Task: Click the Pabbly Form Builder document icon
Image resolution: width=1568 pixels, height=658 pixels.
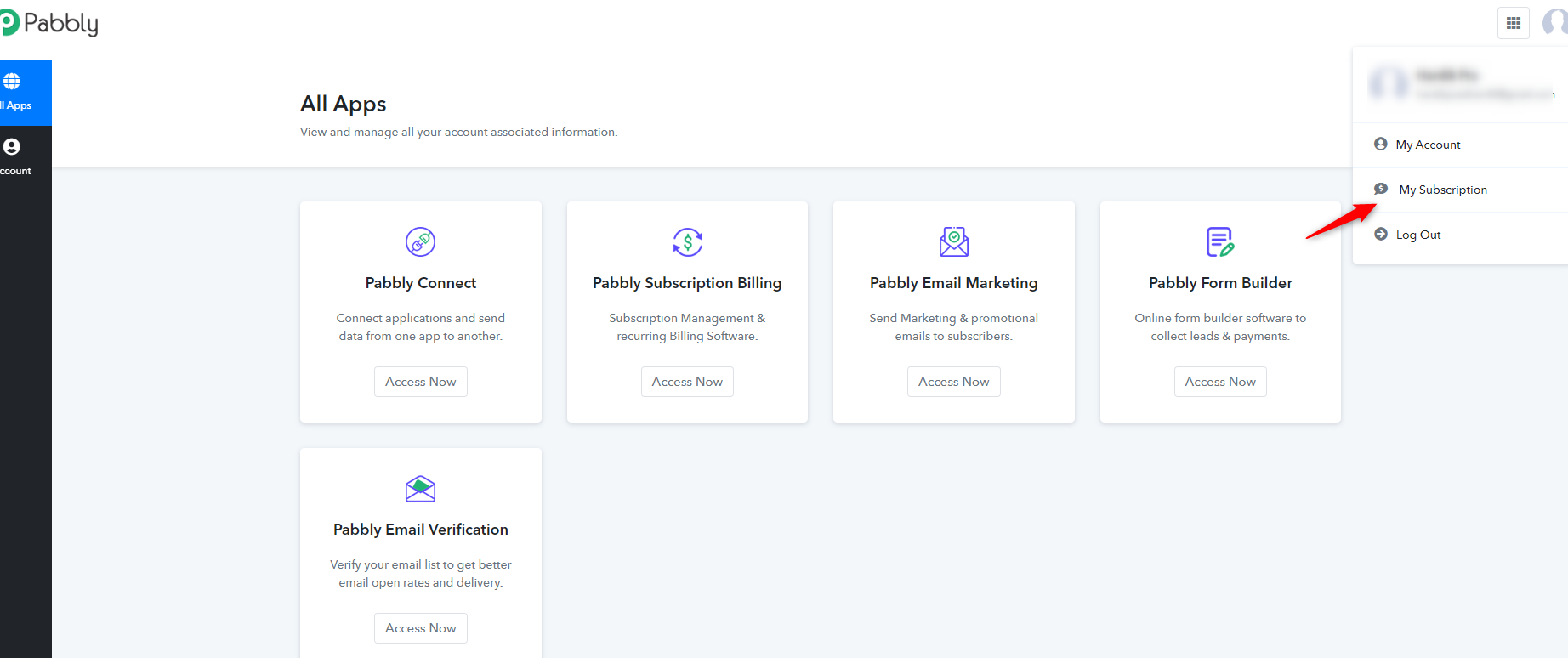Action: [x=1220, y=242]
